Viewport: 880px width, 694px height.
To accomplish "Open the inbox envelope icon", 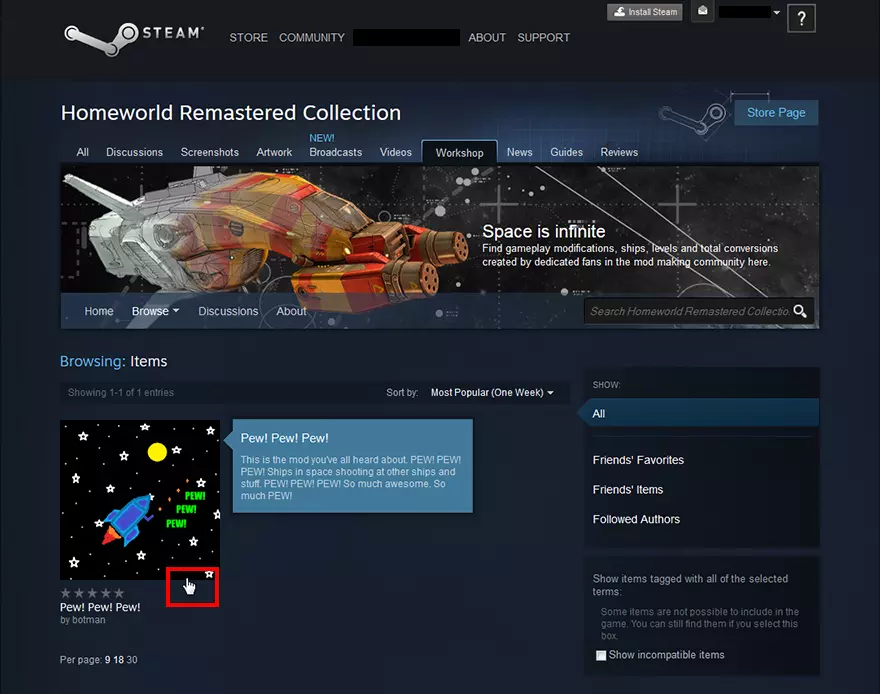I will coord(703,11).
